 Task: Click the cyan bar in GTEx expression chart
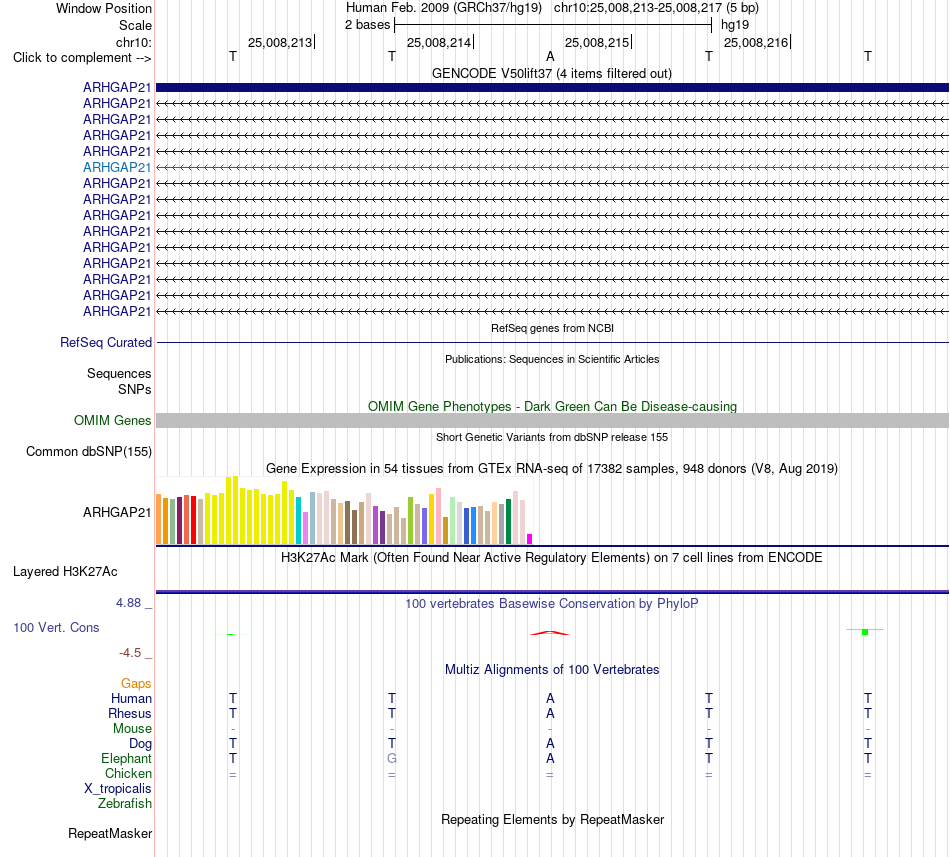click(299, 520)
